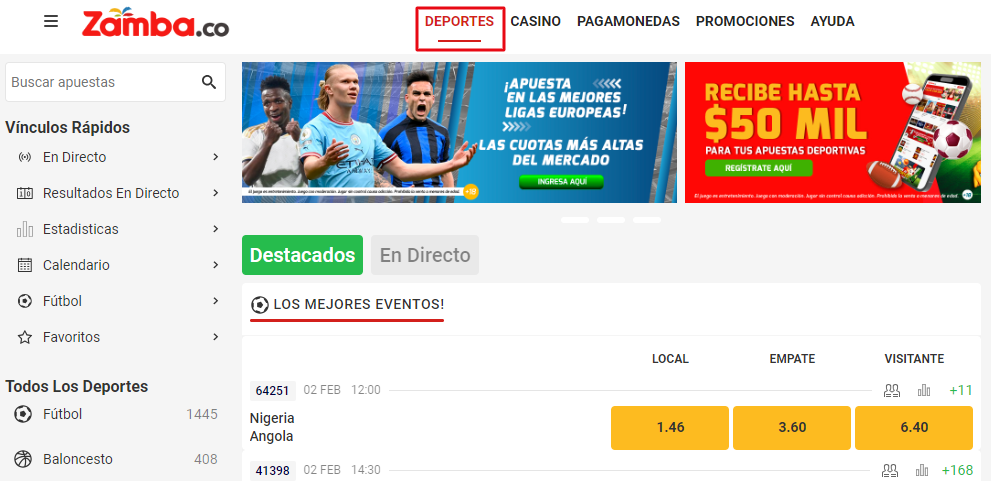Image resolution: width=991 pixels, height=481 pixels.
Task: Click the search magnifier icon
Action: click(x=209, y=82)
